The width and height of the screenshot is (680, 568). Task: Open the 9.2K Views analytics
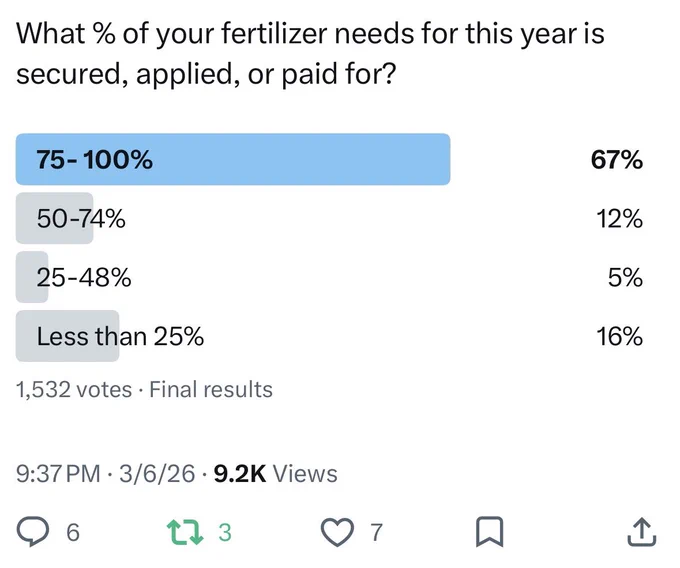(275, 473)
